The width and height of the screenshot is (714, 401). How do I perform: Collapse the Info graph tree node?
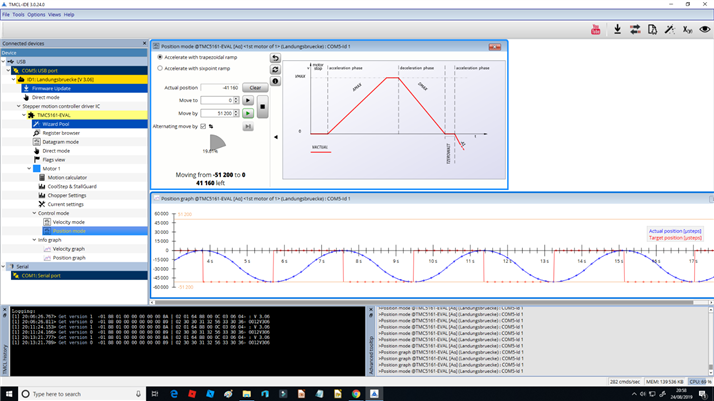34,240
